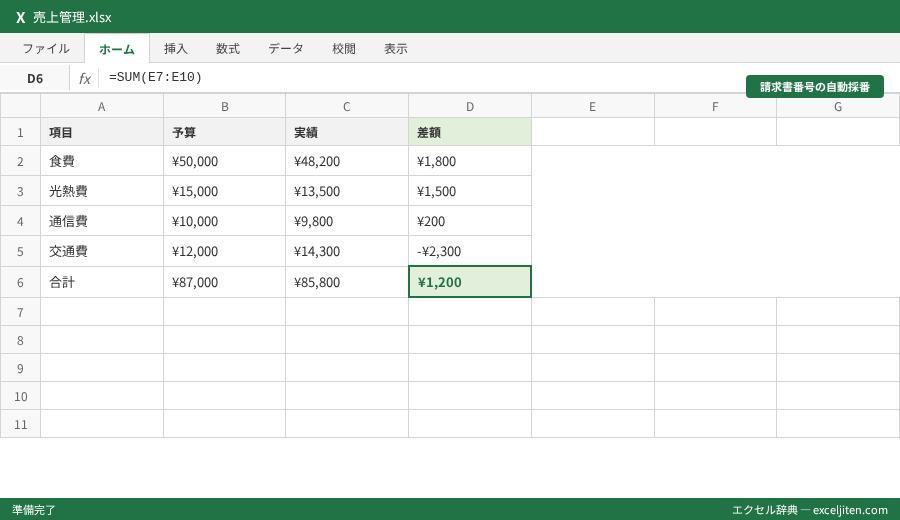
Task: Switch to the データ tab
Action: [286, 49]
